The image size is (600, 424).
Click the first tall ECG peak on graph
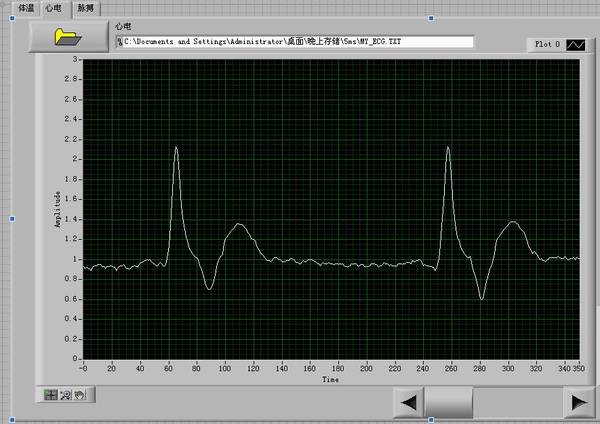[177, 148]
